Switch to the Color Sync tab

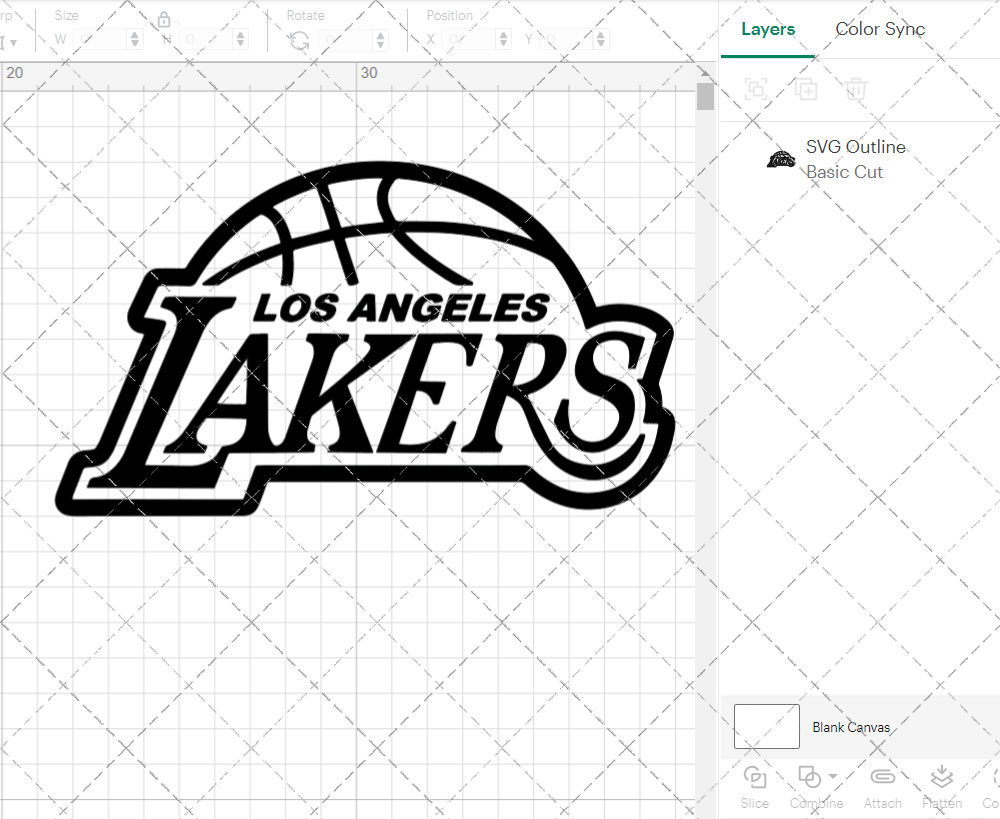880,29
